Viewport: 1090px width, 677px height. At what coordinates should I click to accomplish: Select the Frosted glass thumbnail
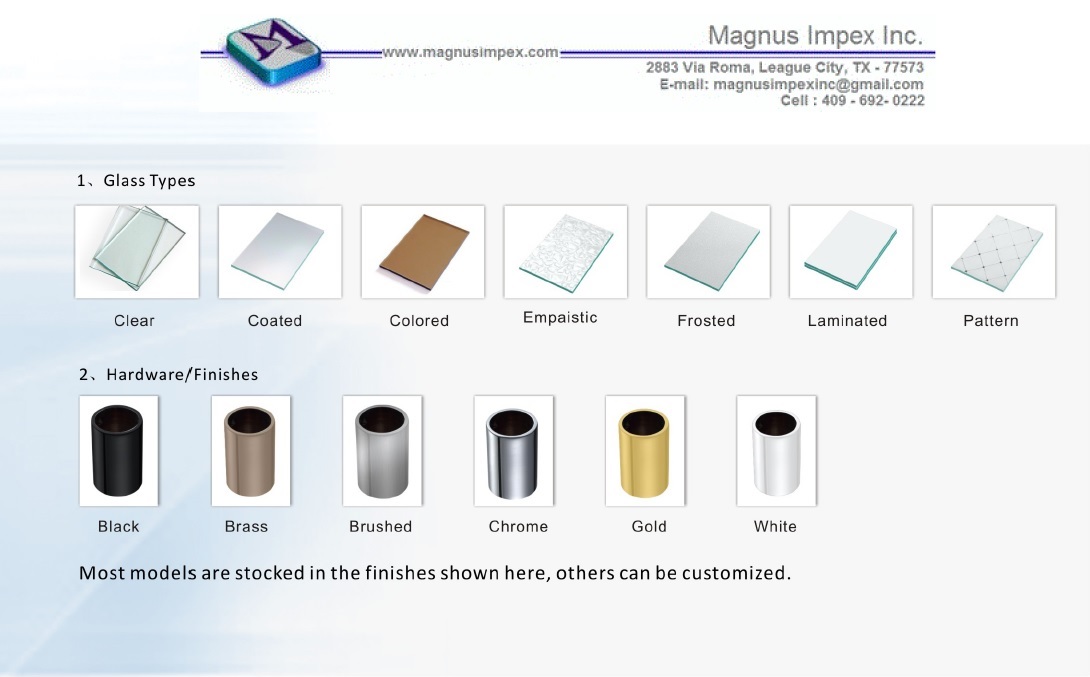click(708, 252)
